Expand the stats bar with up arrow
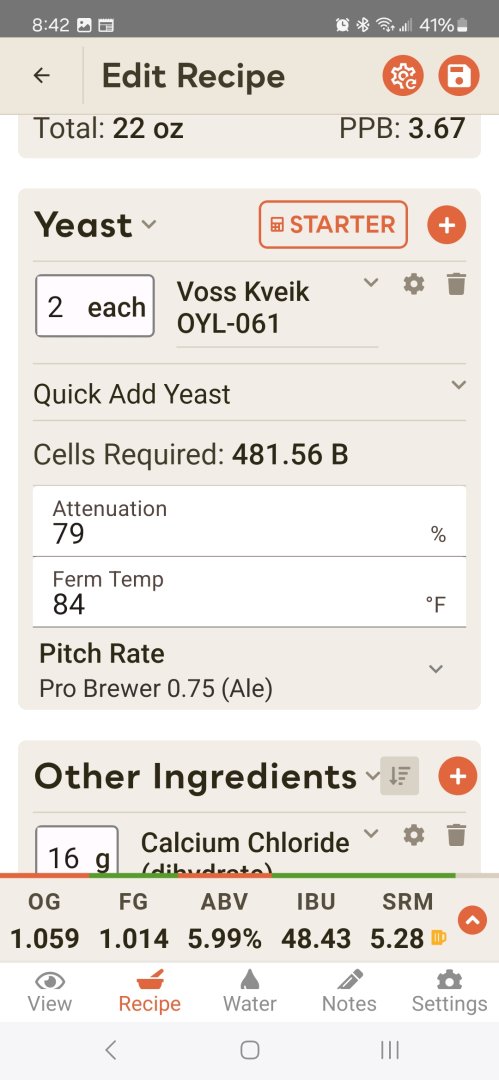Screen dimensions: 499x1080 point(473,920)
